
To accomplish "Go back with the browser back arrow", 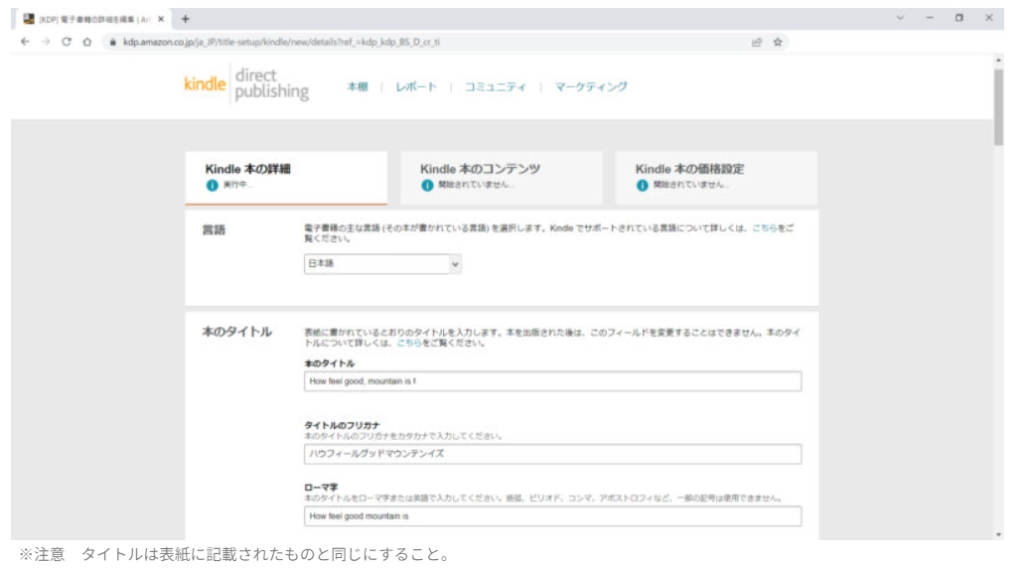I will (x=25, y=42).
